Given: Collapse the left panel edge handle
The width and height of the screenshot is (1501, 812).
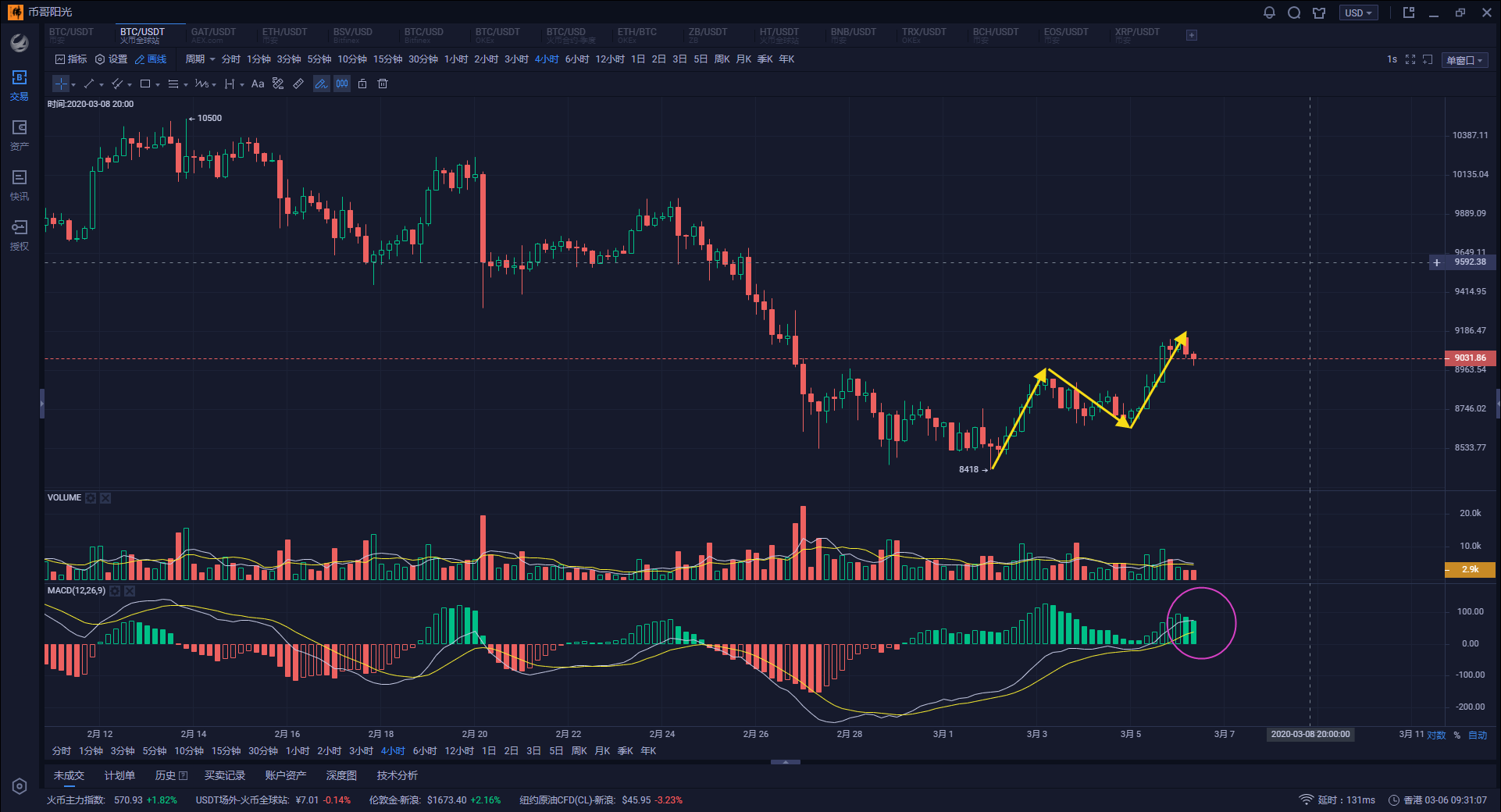Looking at the screenshot, I should (42, 404).
